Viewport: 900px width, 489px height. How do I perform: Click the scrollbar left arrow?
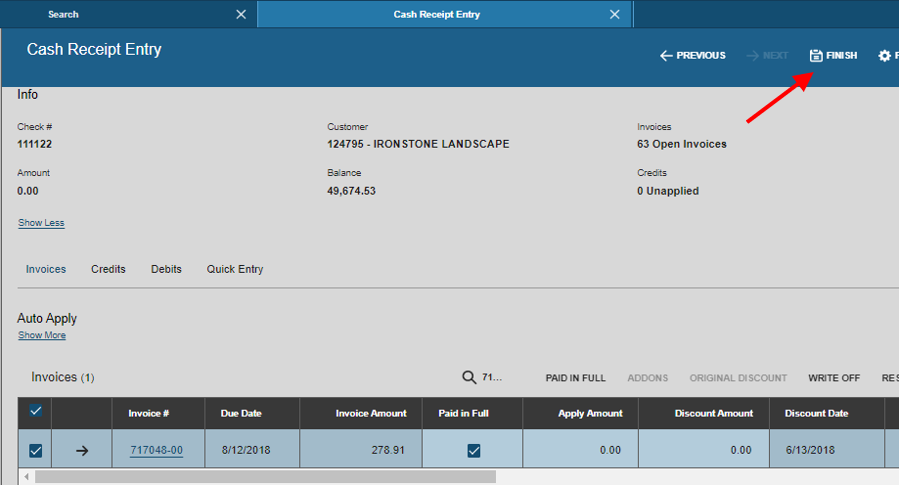pos(26,477)
